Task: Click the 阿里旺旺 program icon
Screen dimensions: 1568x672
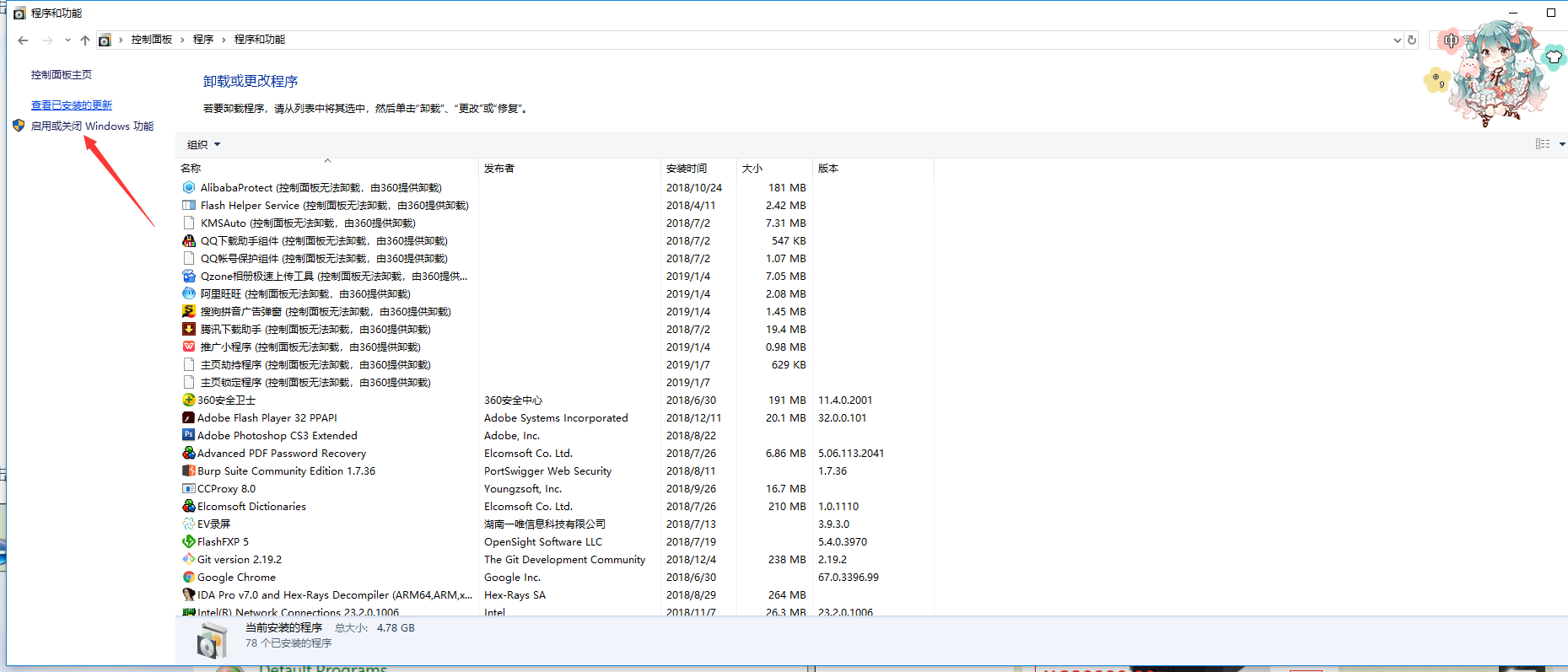Action: pyautogui.click(x=189, y=293)
